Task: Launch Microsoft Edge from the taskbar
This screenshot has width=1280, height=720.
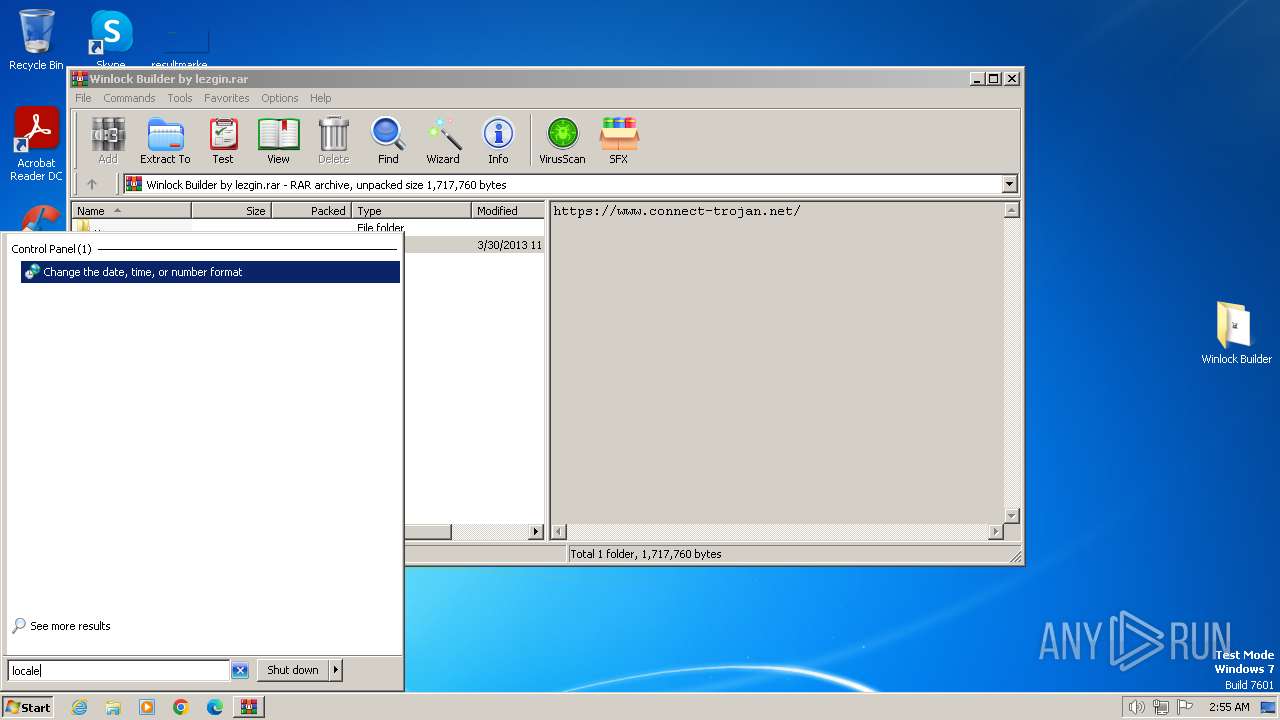Action: pos(215,707)
